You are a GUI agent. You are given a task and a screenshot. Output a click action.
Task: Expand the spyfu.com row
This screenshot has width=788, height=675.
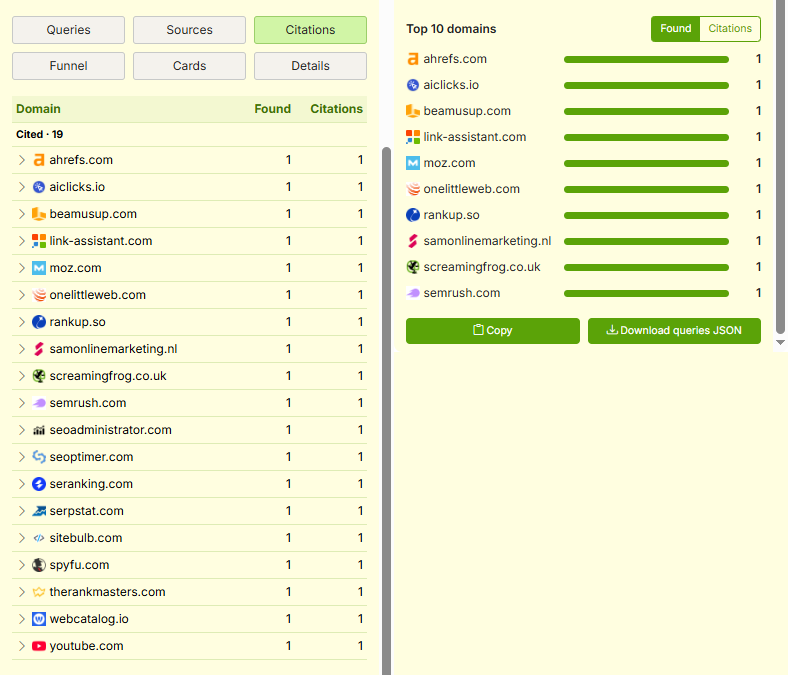tap(22, 565)
